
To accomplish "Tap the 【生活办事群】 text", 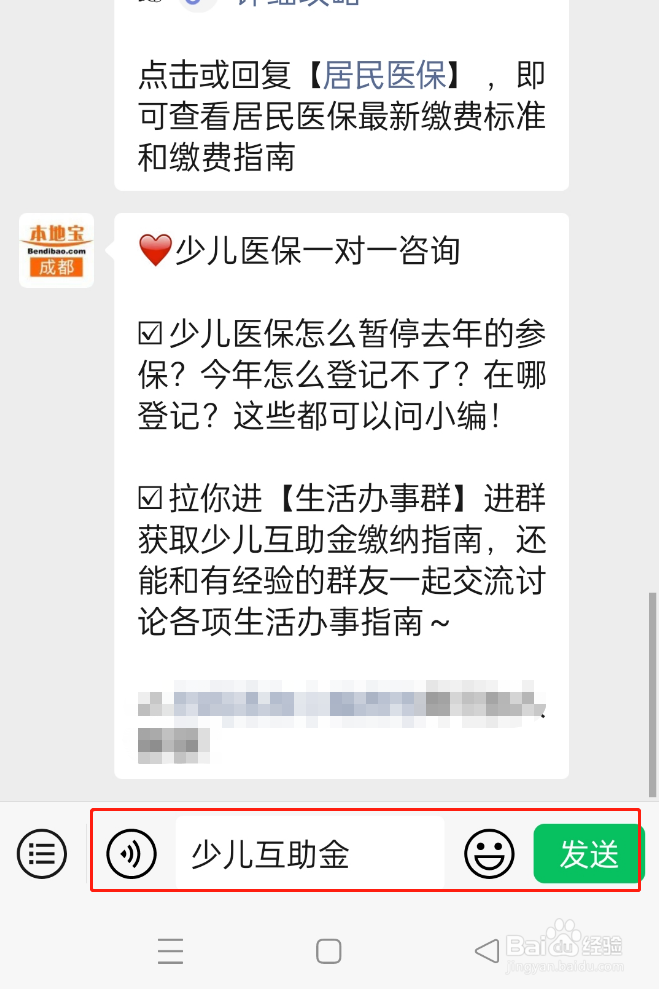I will [373, 498].
